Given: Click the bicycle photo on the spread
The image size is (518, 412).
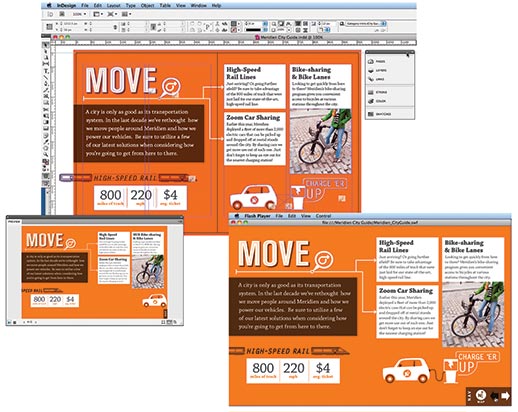Looking at the screenshot, I should point(320,141).
